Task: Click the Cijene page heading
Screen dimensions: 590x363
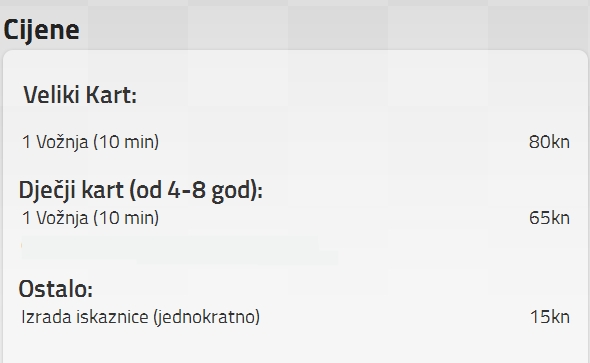Action: pyautogui.click(x=41, y=30)
